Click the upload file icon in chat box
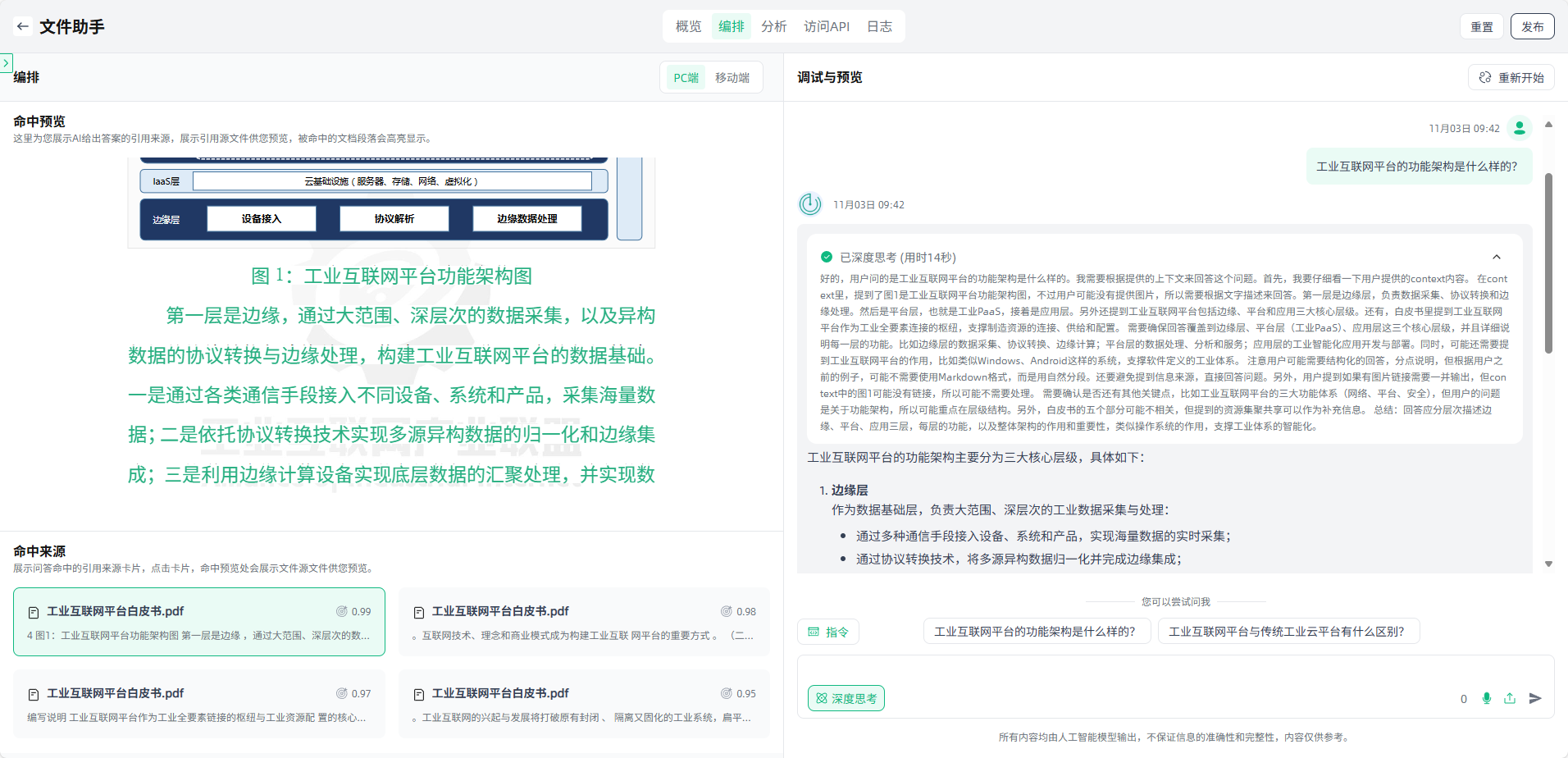This screenshot has height=758, width=1568. (1510, 698)
